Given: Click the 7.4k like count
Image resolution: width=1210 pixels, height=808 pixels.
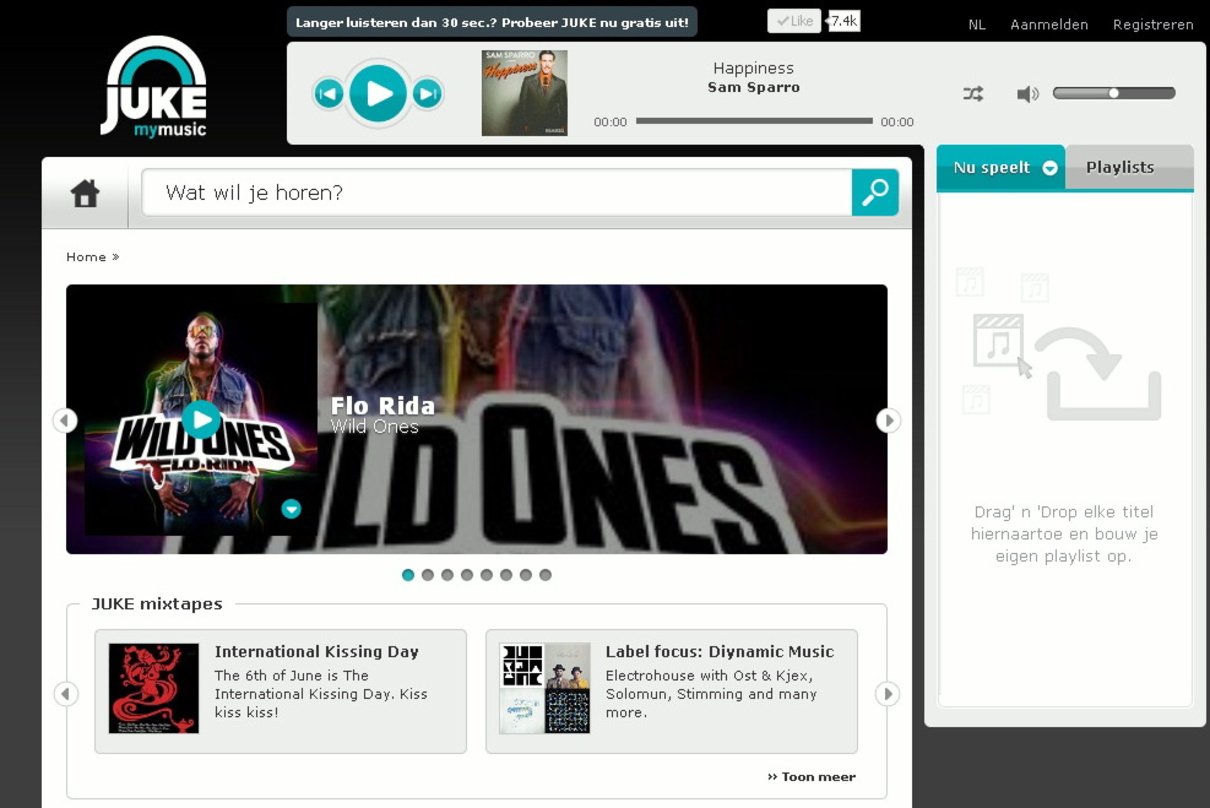Looking at the screenshot, I should 844,21.
